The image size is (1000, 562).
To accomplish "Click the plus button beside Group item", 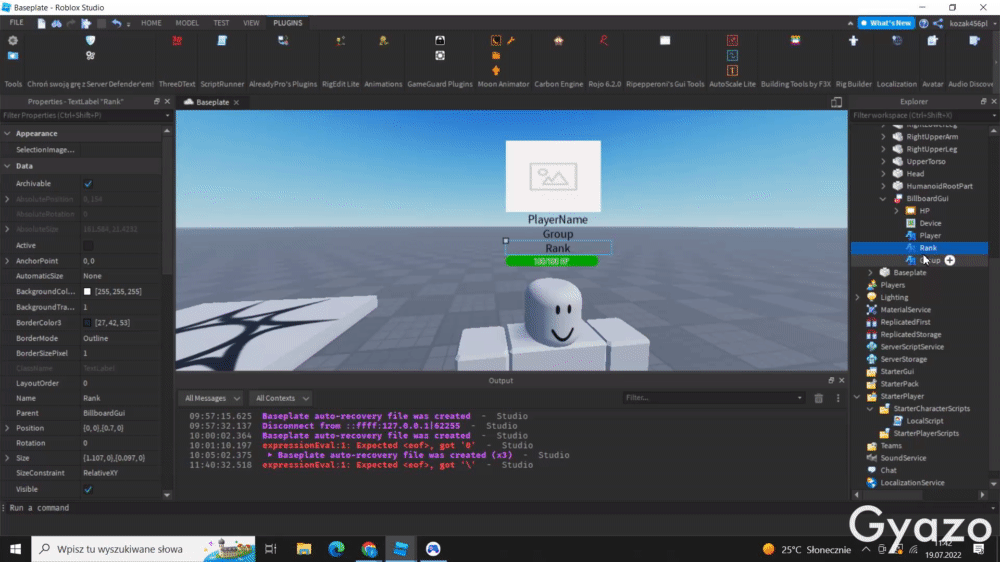I will coord(950,260).
